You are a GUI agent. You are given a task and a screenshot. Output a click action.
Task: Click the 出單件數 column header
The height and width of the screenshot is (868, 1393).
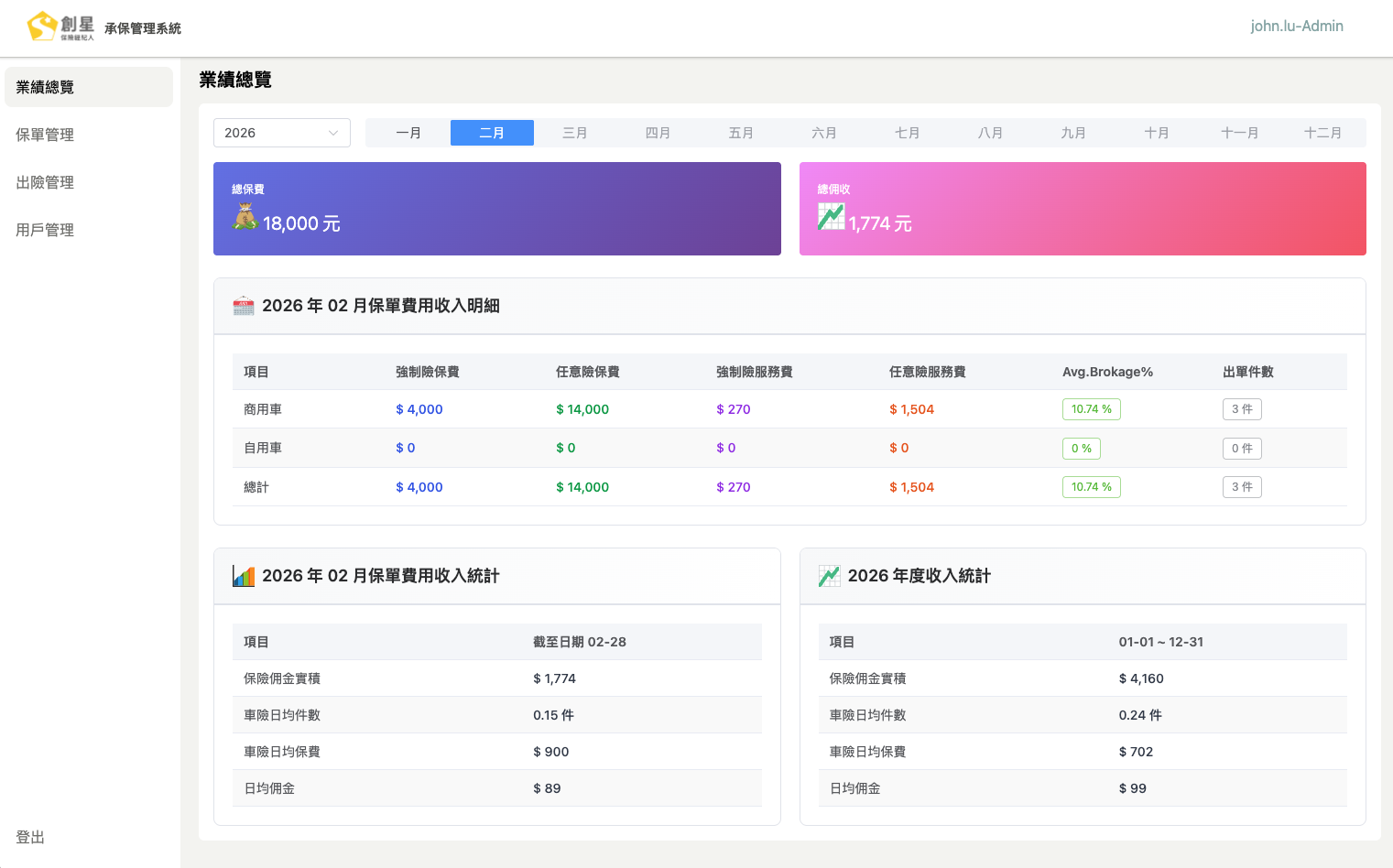[x=1248, y=372]
